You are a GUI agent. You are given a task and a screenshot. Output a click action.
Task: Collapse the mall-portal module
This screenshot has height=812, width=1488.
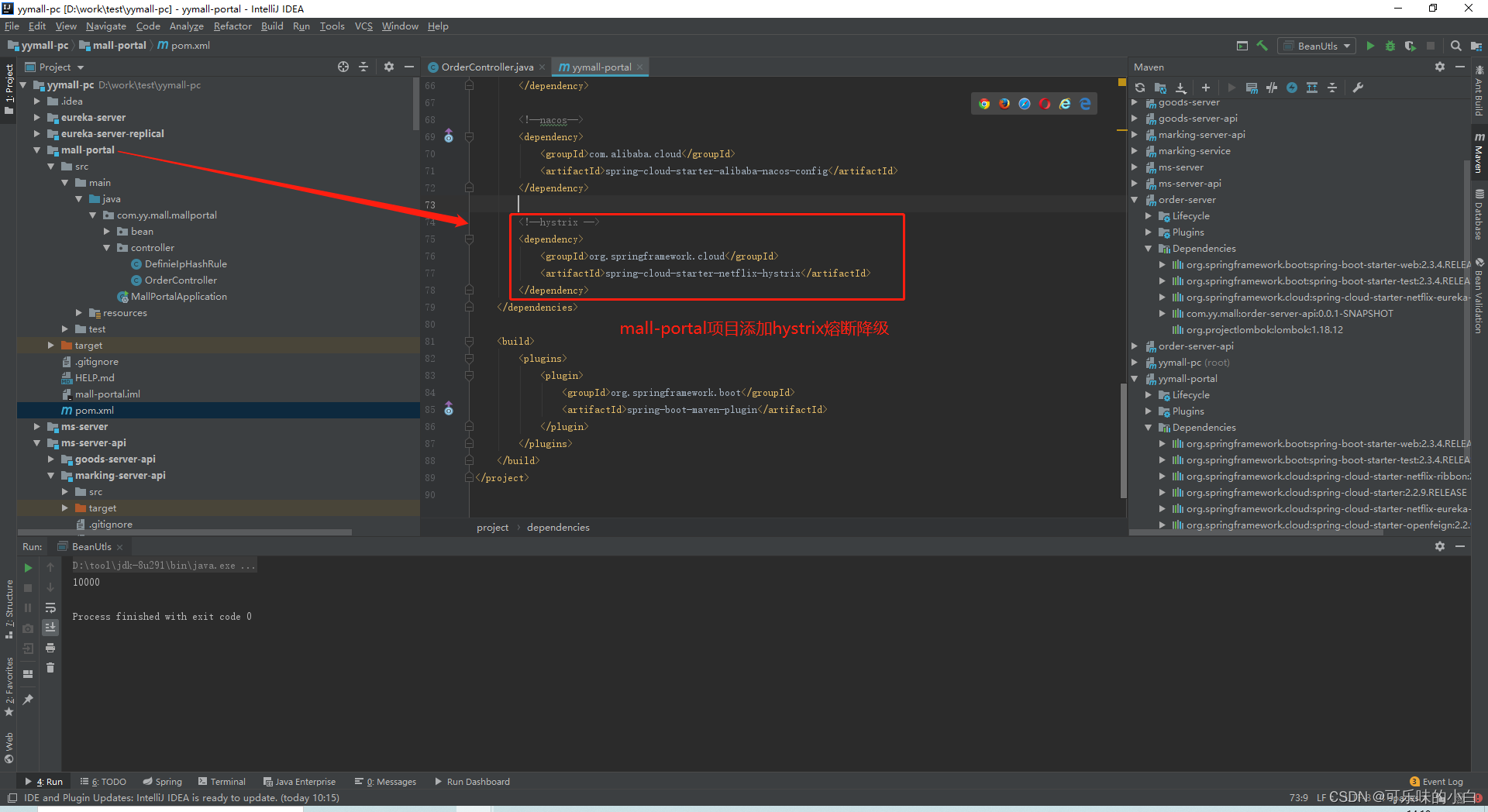pos(36,150)
